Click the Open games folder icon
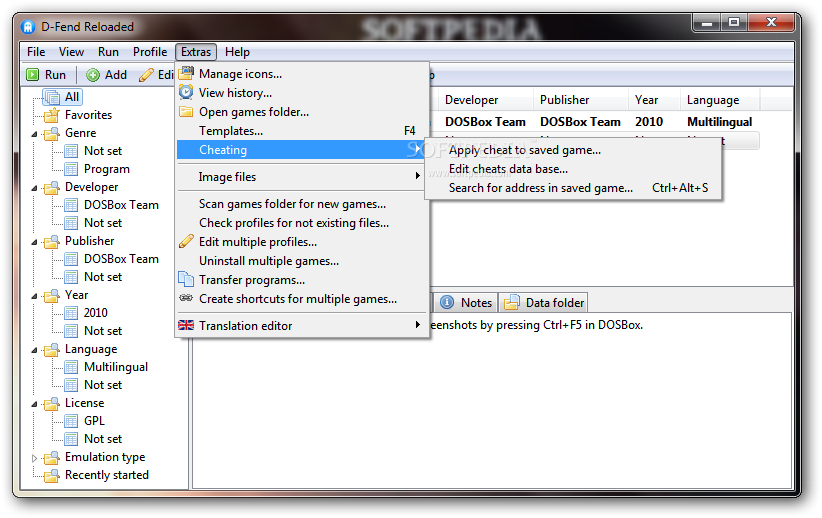822x518 pixels. [x=186, y=111]
